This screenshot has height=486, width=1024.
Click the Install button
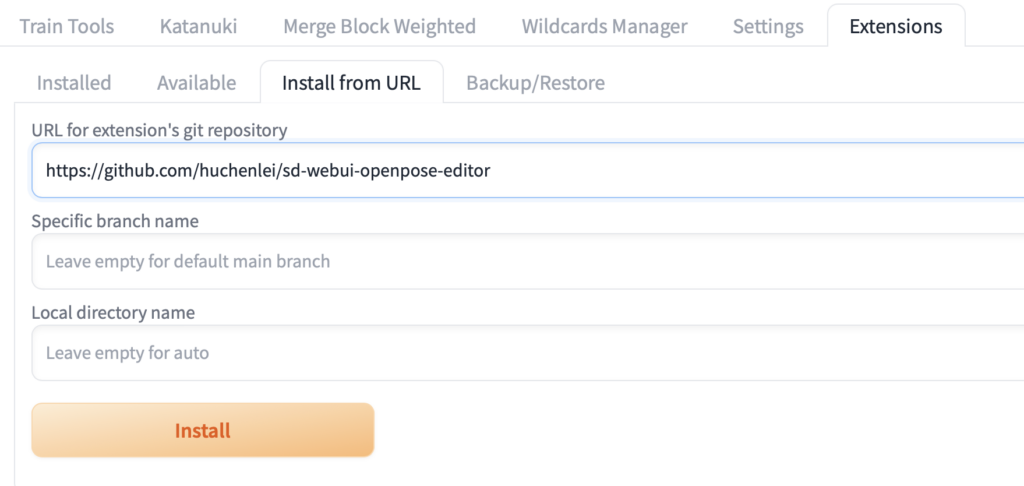coord(203,431)
